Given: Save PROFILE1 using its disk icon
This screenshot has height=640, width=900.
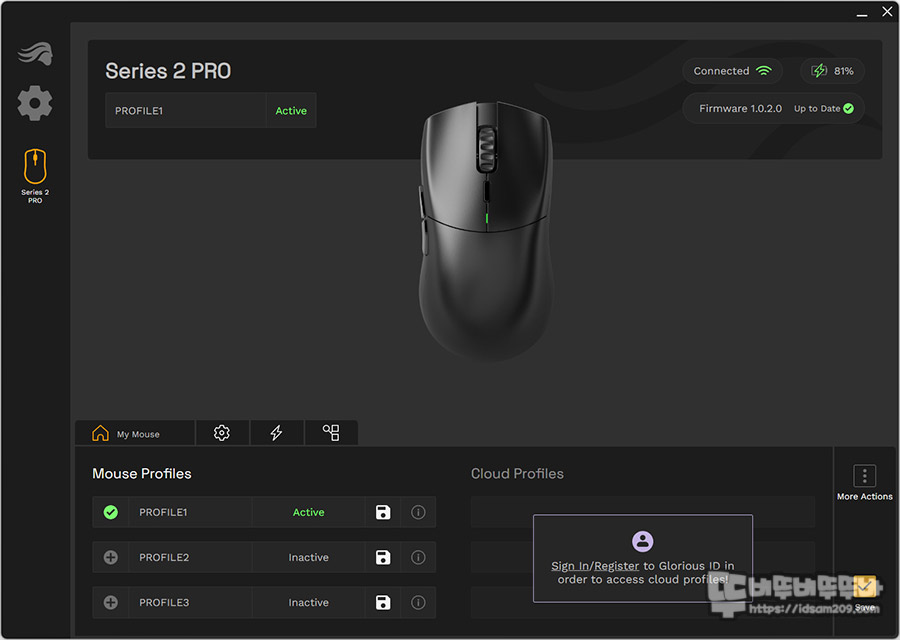Looking at the screenshot, I should point(383,512).
